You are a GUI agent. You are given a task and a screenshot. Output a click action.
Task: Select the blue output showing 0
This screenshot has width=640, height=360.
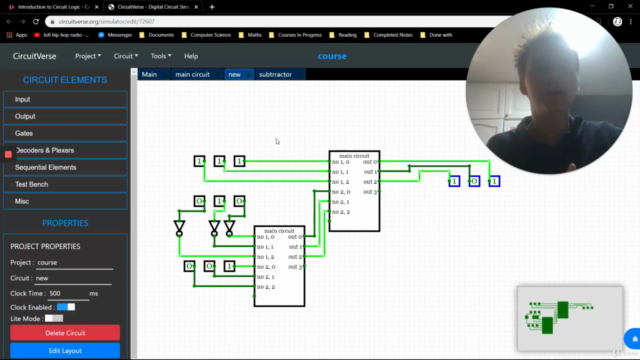474,181
